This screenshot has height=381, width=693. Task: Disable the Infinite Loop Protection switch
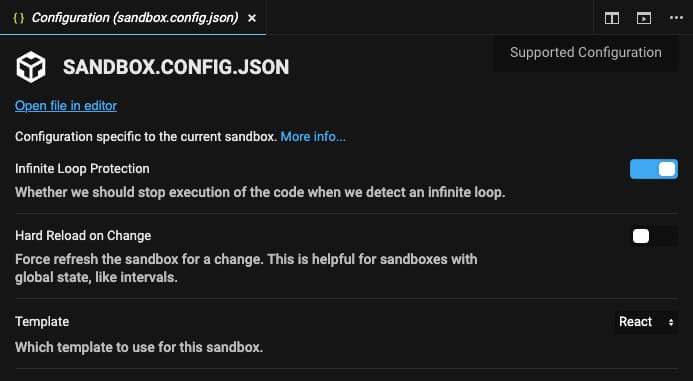pyautogui.click(x=654, y=169)
